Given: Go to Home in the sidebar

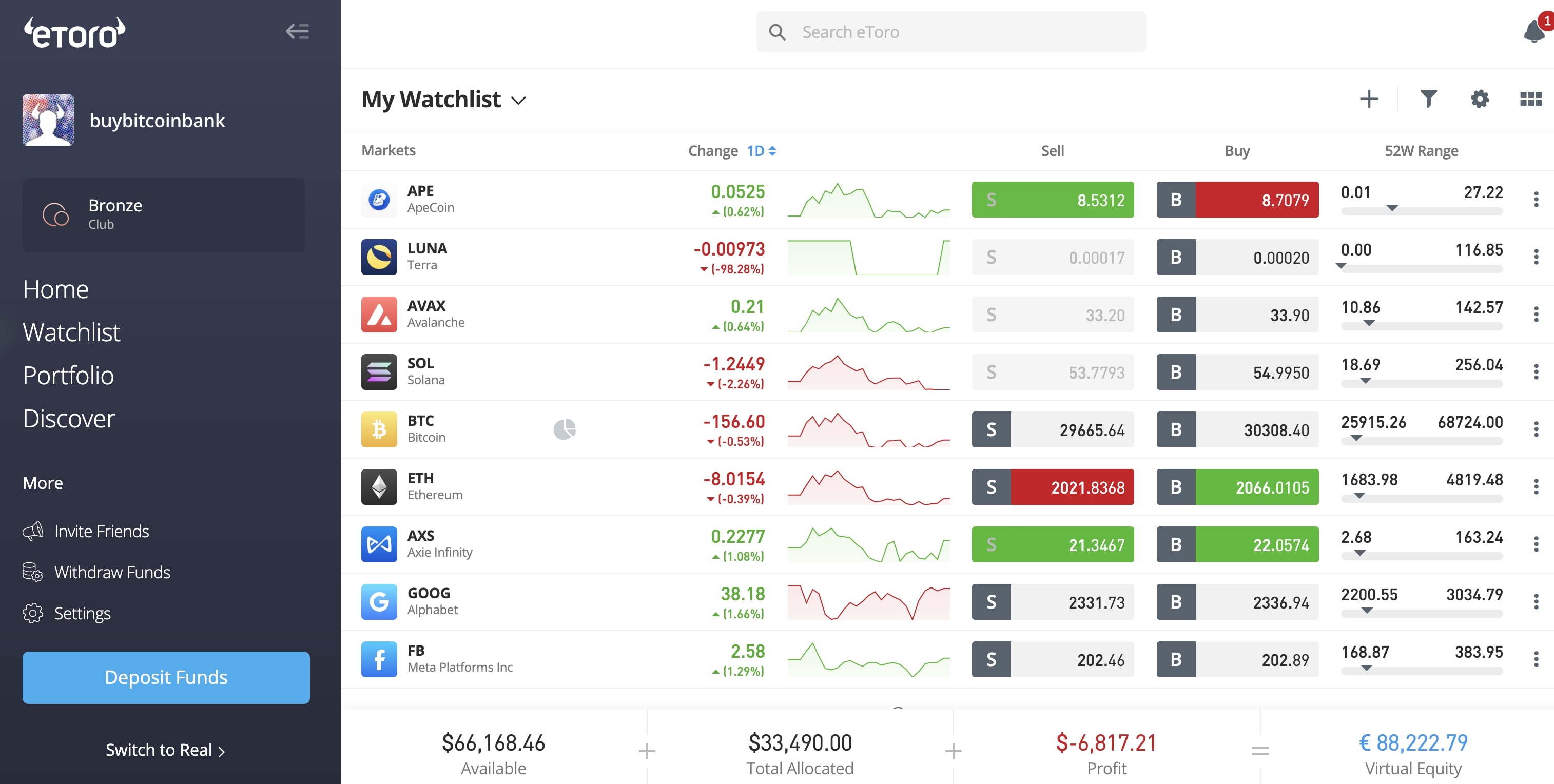Looking at the screenshot, I should [x=55, y=289].
